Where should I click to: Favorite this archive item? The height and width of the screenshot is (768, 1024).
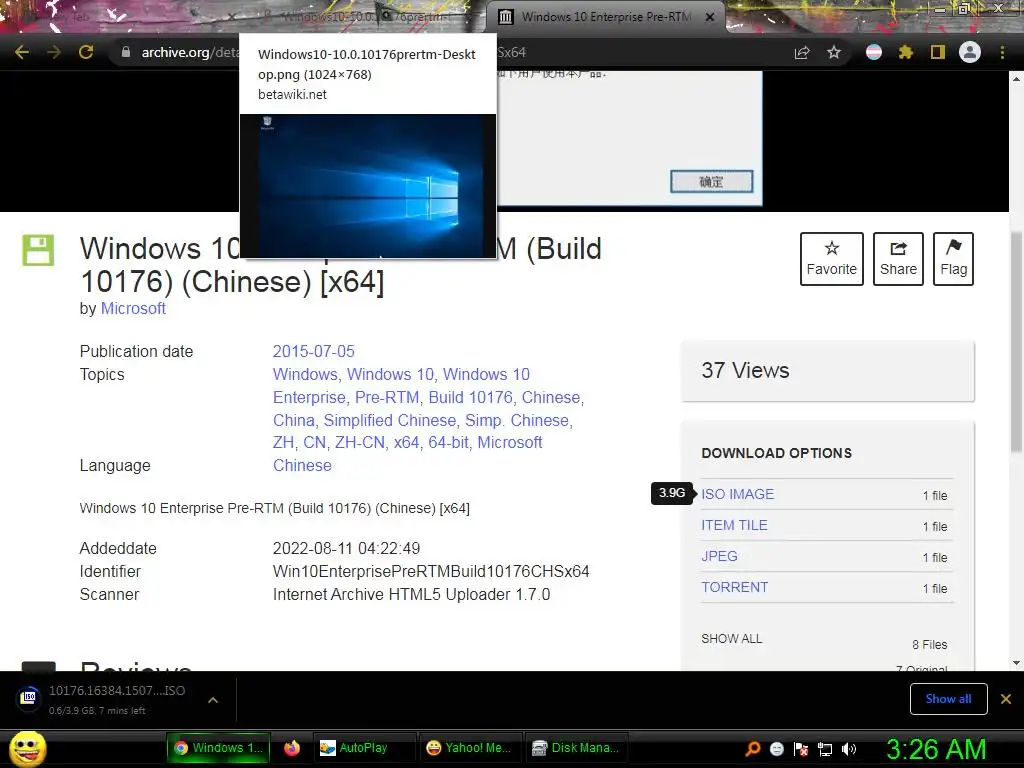(831, 259)
